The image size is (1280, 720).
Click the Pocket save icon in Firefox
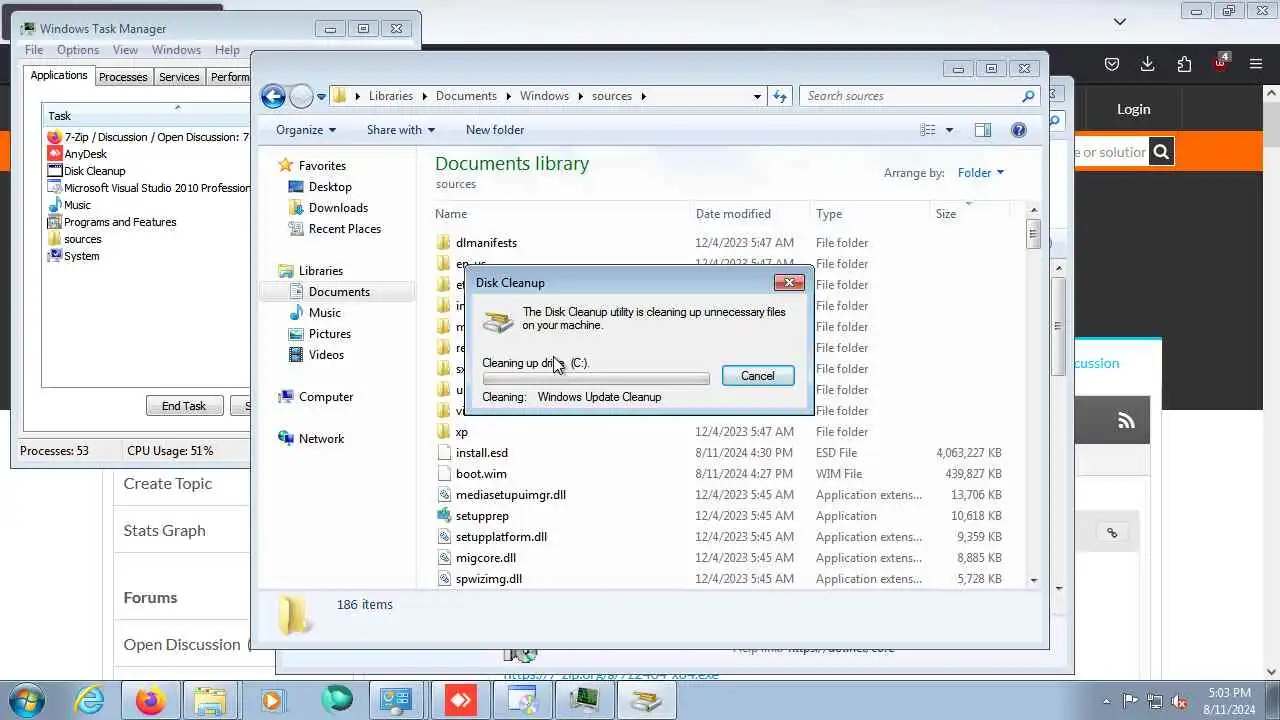(x=1112, y=64)
